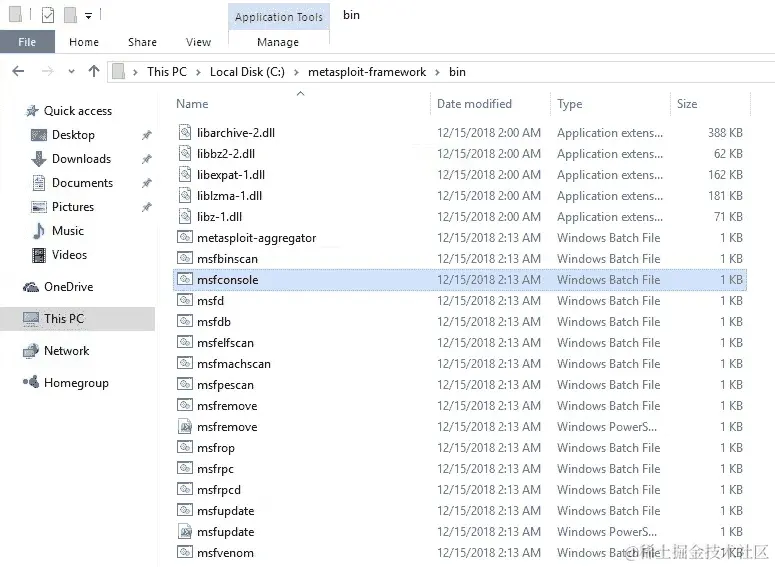The width and height of the screenshot is (775, 567).
Task: Click the Forward navigation arrow
Action: [47, 72]
